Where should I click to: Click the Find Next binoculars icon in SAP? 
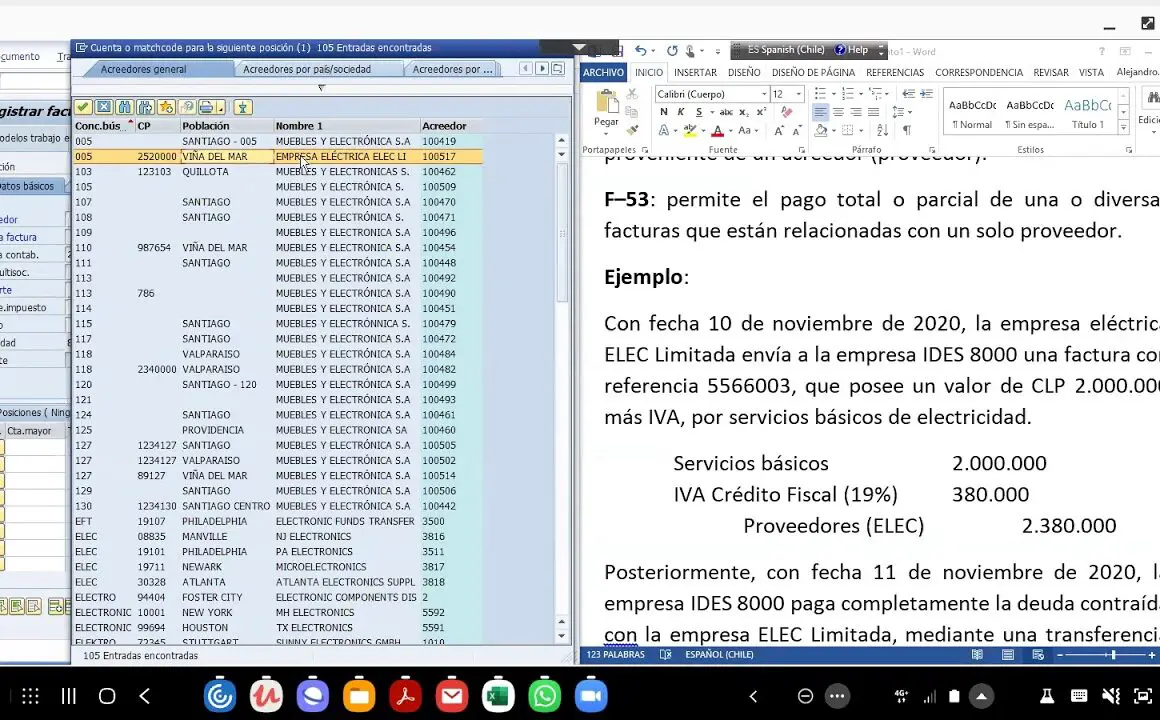145,107
